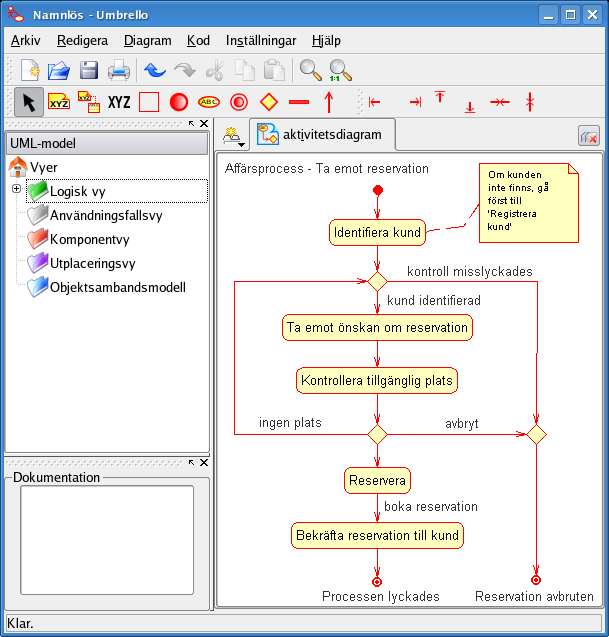The width and height of the screenshot is (609, 637).
Task: Open the Hjälp menu
Action: click(x=326, y=41)
